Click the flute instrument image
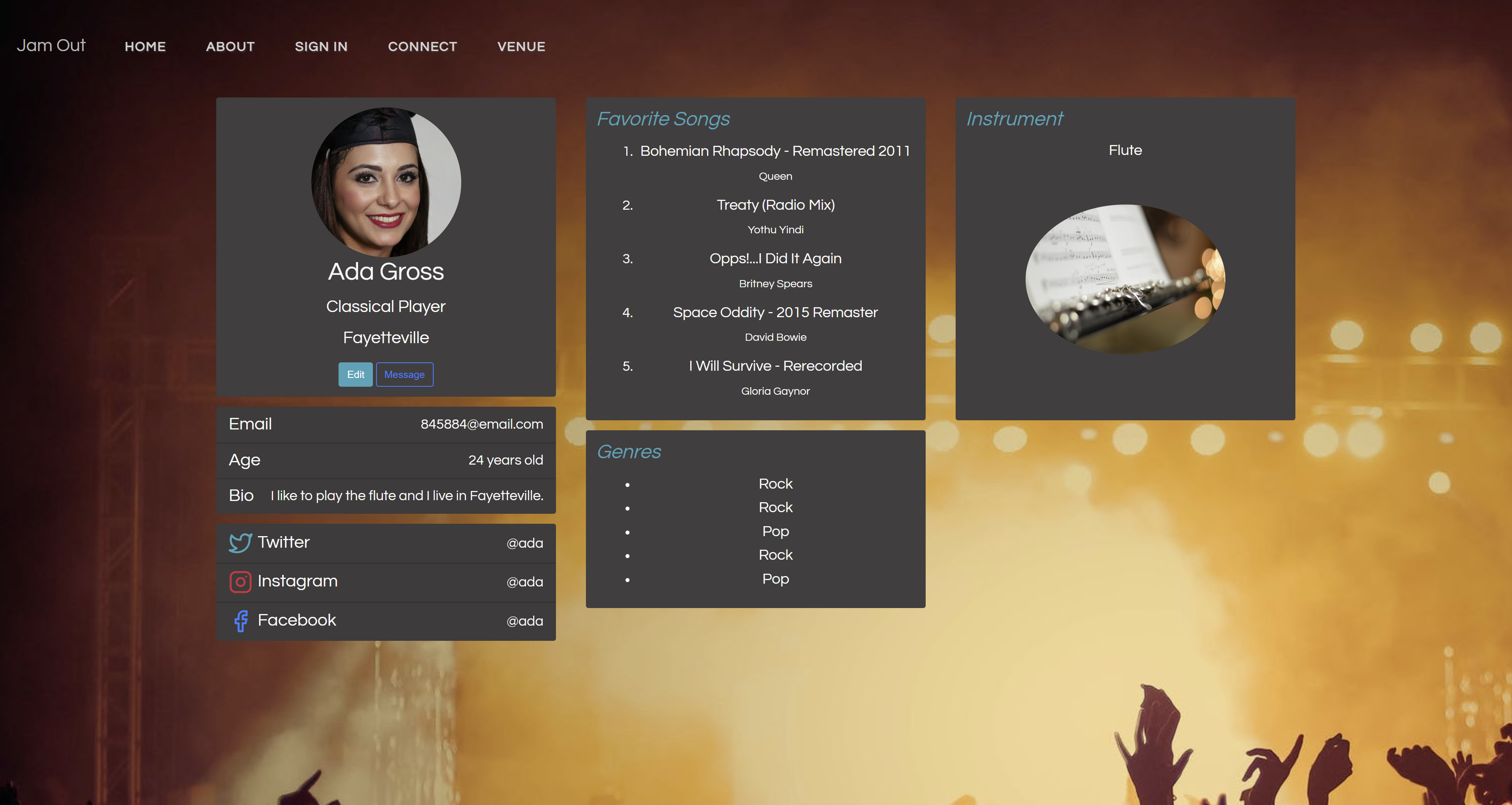1512x805 pixels. [x=1125, y=279]
